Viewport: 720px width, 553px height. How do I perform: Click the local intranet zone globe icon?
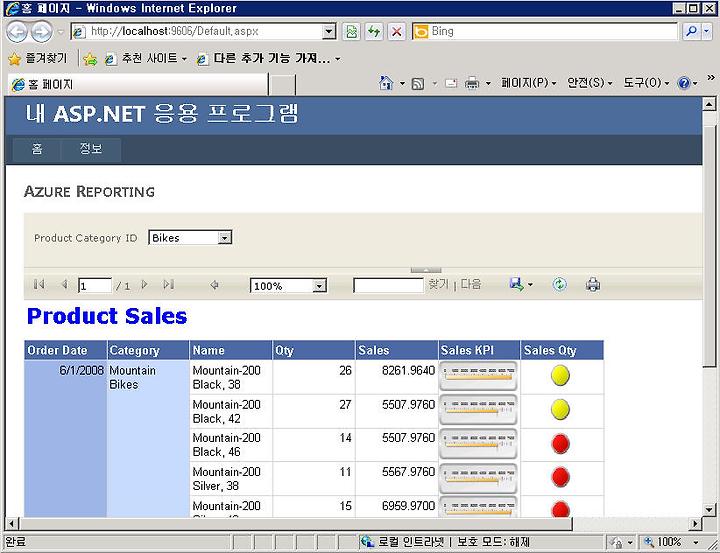367,542
